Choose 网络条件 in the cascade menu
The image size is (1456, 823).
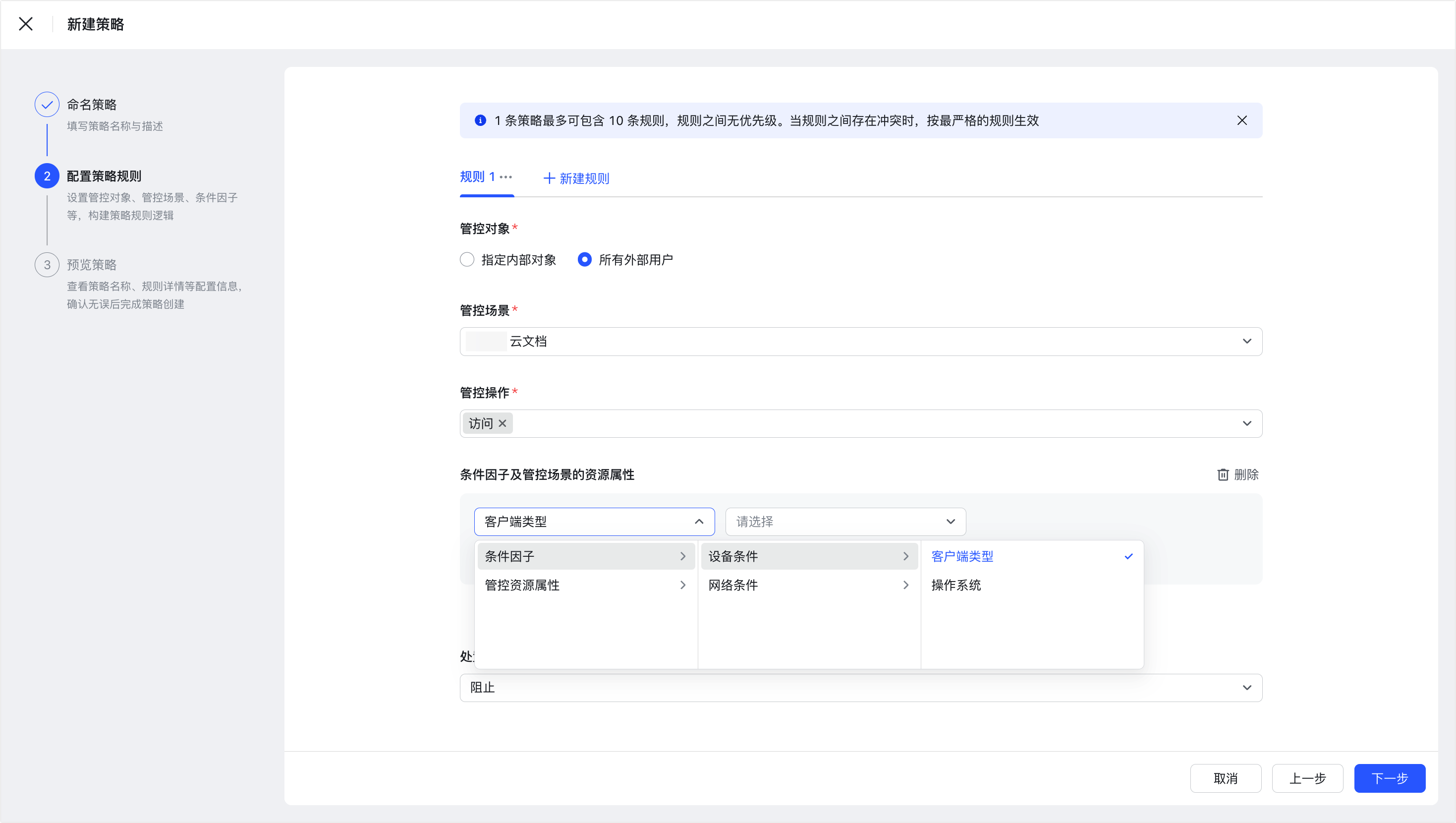click(809, 585)
